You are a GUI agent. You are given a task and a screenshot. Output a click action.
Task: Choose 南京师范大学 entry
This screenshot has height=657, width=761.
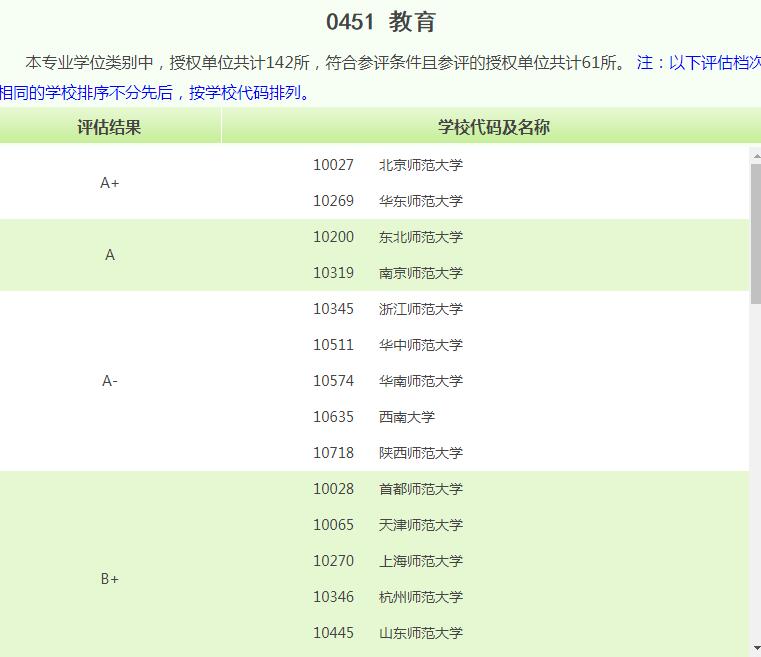pos(420,273)
